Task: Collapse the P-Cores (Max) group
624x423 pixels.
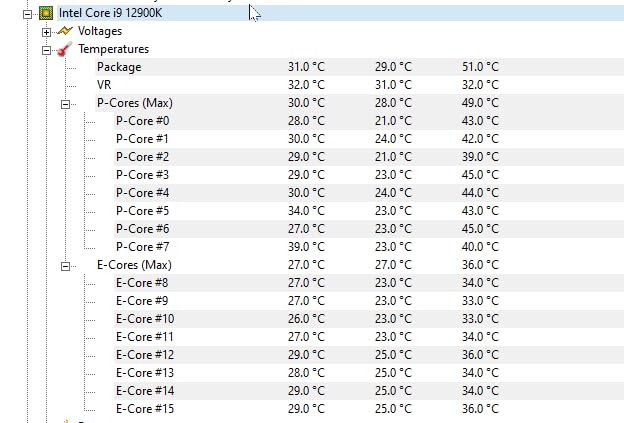Action: (x=65, y=104)
